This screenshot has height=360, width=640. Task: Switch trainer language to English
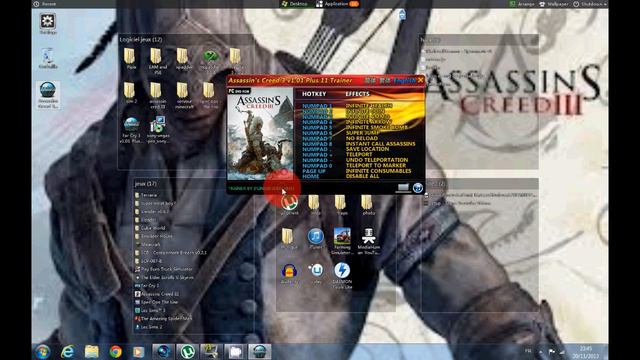coord(405,80)
